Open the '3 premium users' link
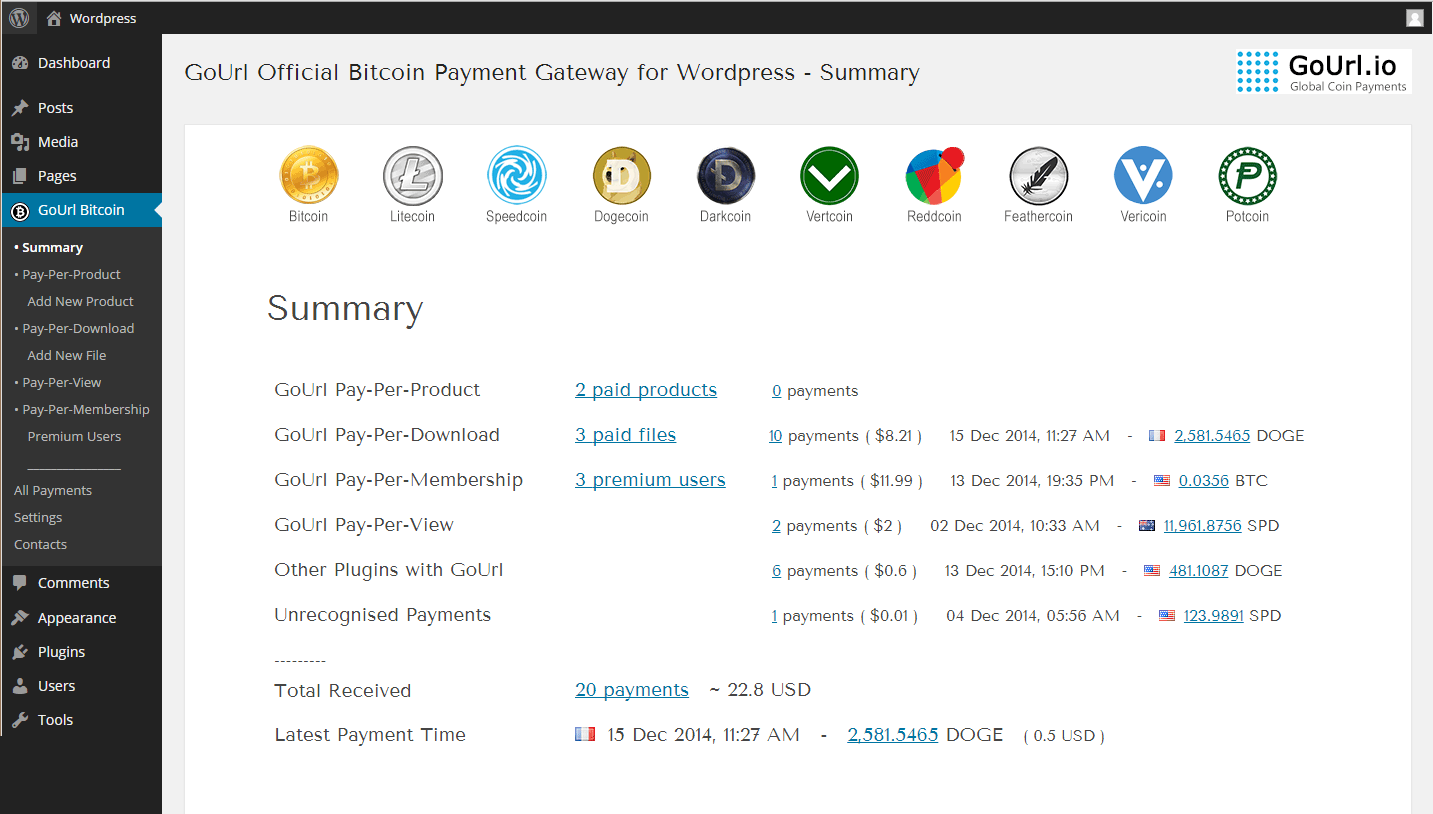 [x=650, y=480]
